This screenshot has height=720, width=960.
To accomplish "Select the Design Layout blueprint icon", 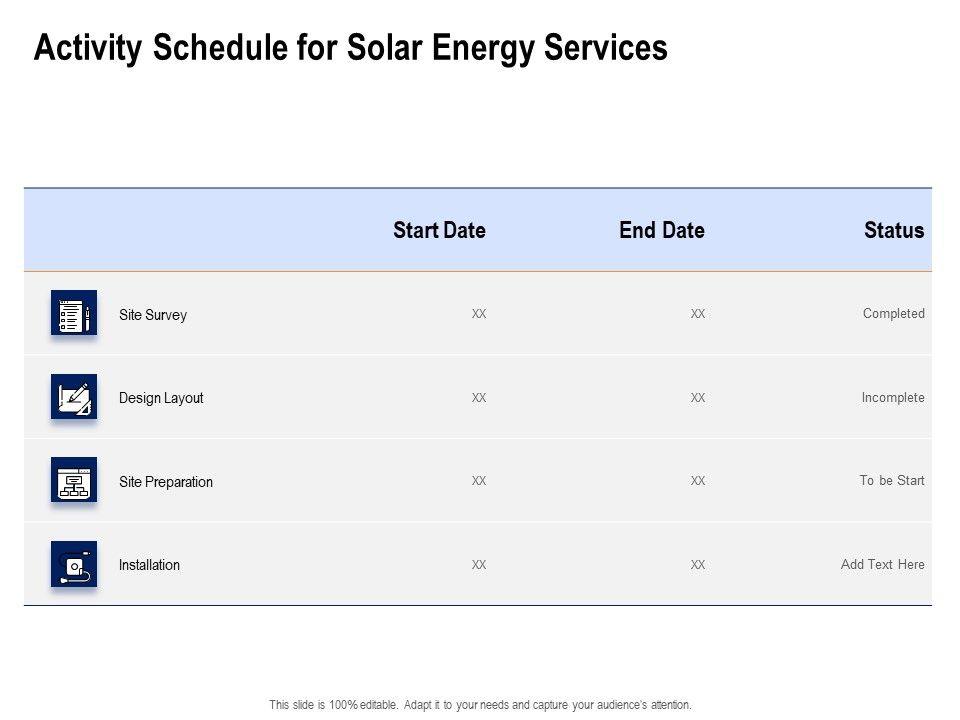I will coord(74,397).
